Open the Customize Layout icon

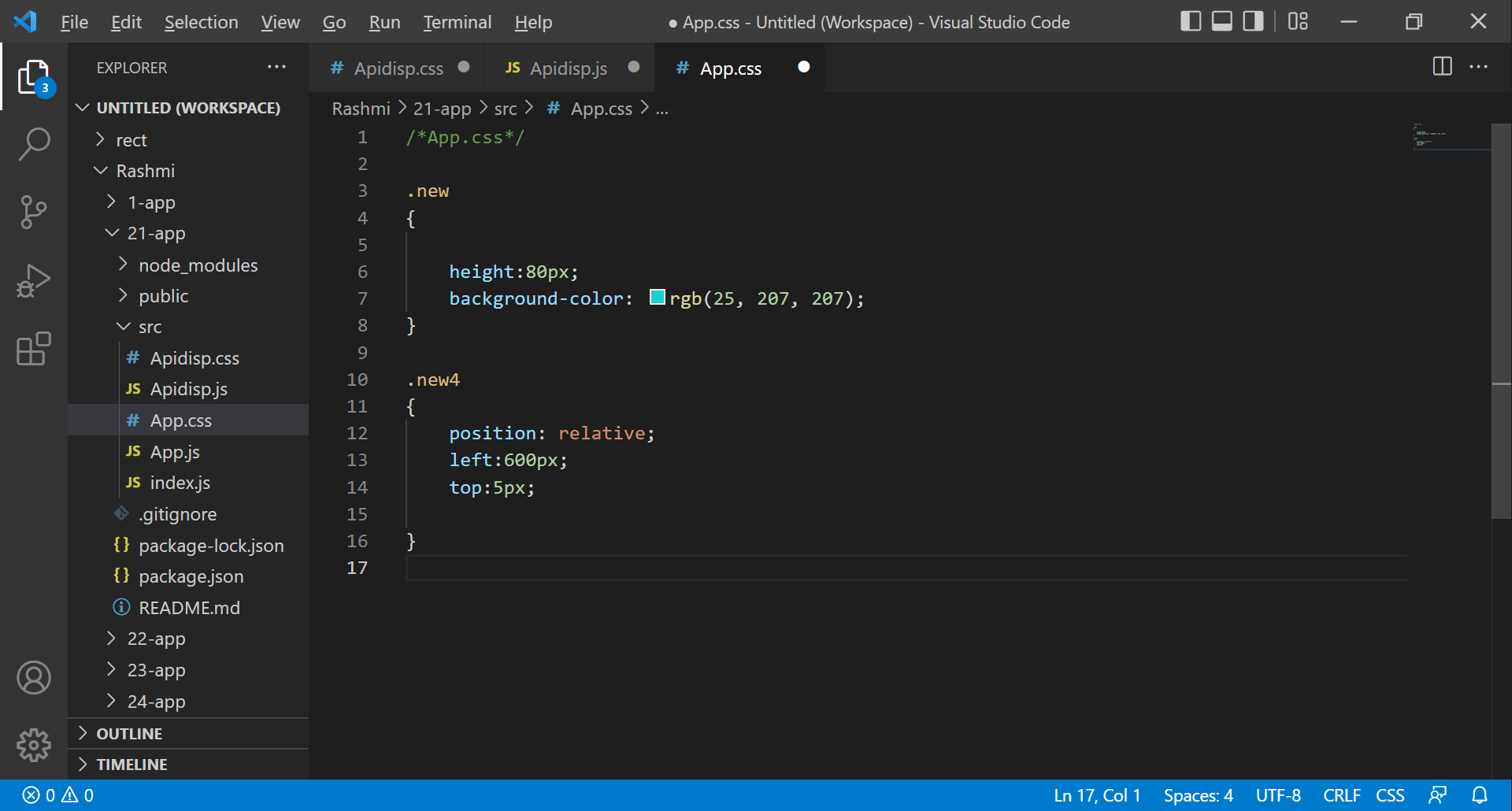pos(1298,21)
